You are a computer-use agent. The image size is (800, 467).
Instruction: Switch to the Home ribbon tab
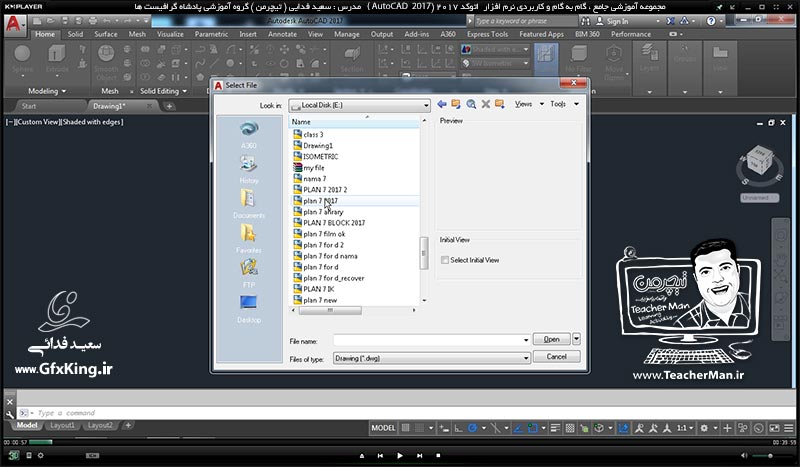45,34
